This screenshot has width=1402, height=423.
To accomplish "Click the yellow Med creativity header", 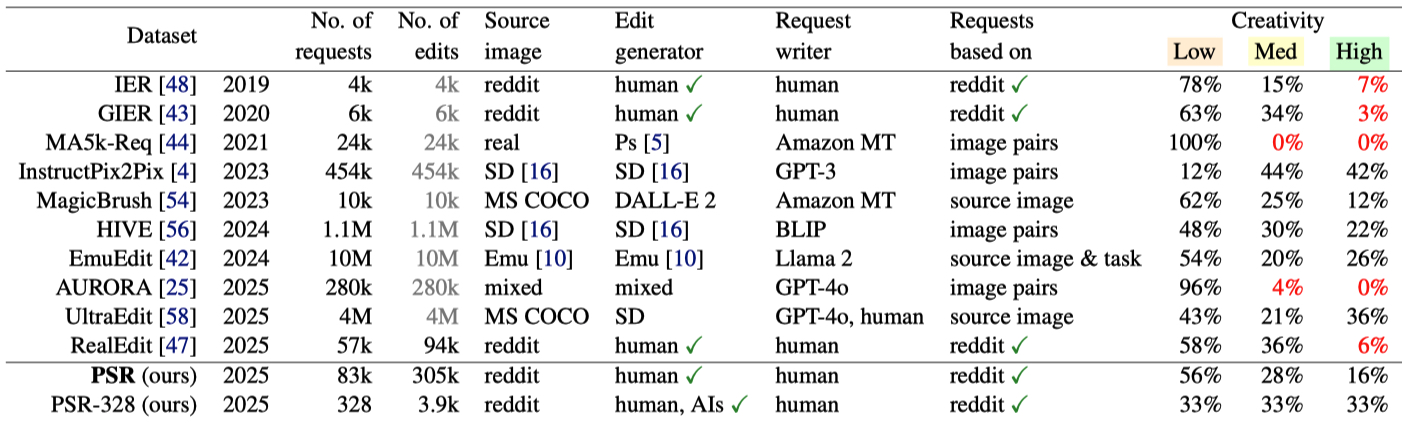I will (x=1276, y=51).
